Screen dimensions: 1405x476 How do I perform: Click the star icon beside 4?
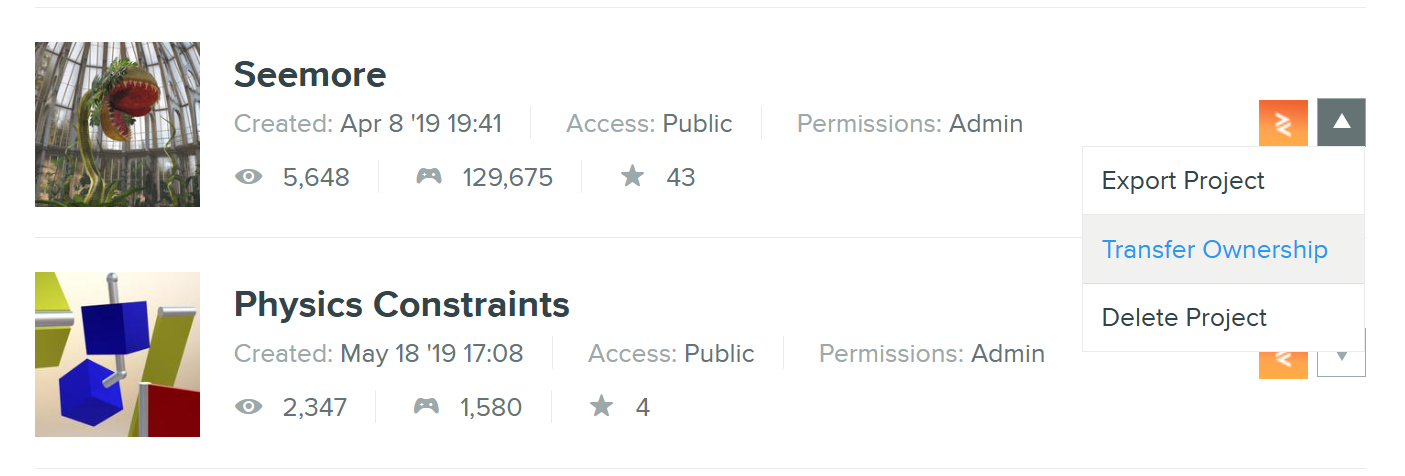click(x=601, y=407)
